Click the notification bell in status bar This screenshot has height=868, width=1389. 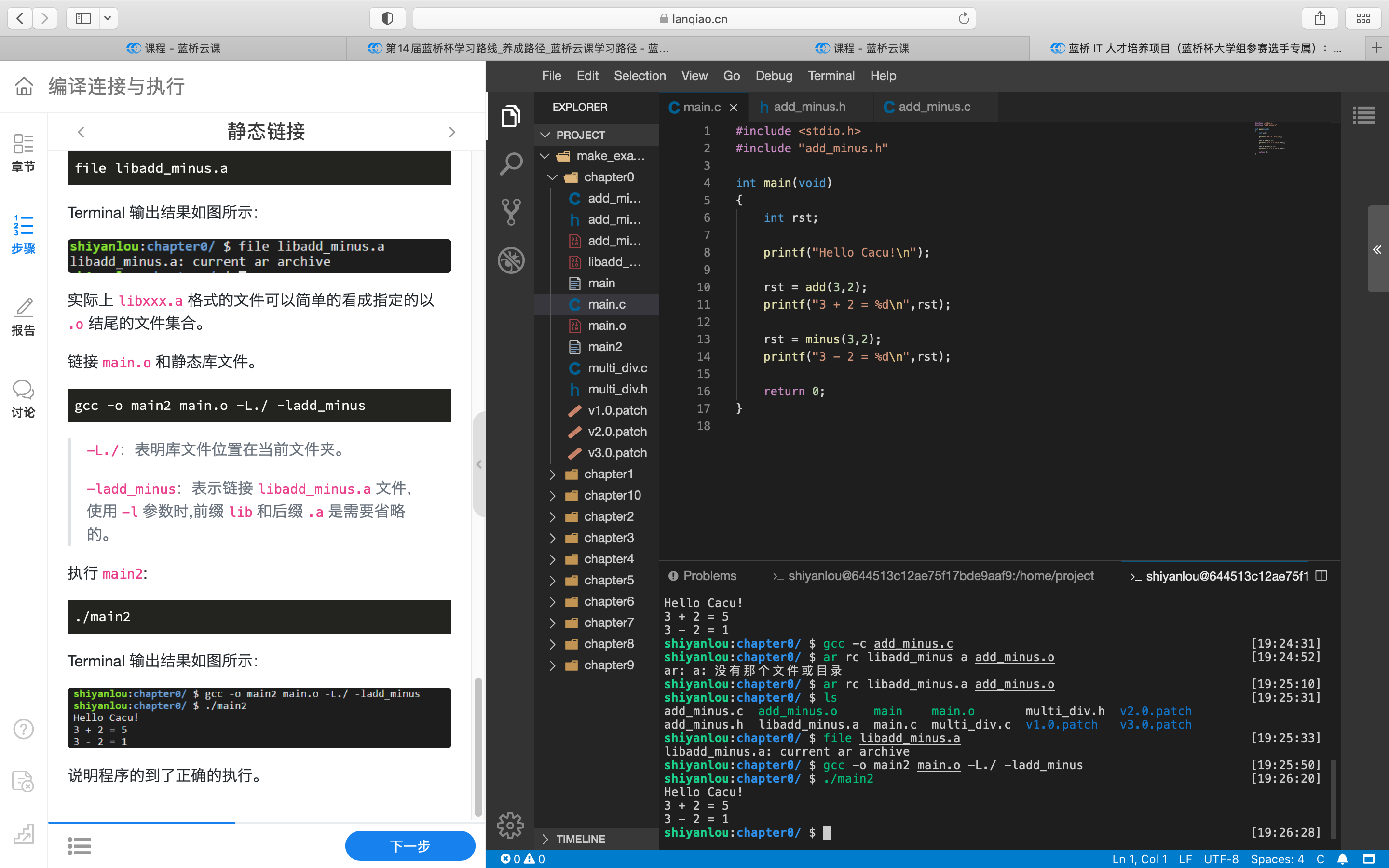click(x=1343, y=859)
